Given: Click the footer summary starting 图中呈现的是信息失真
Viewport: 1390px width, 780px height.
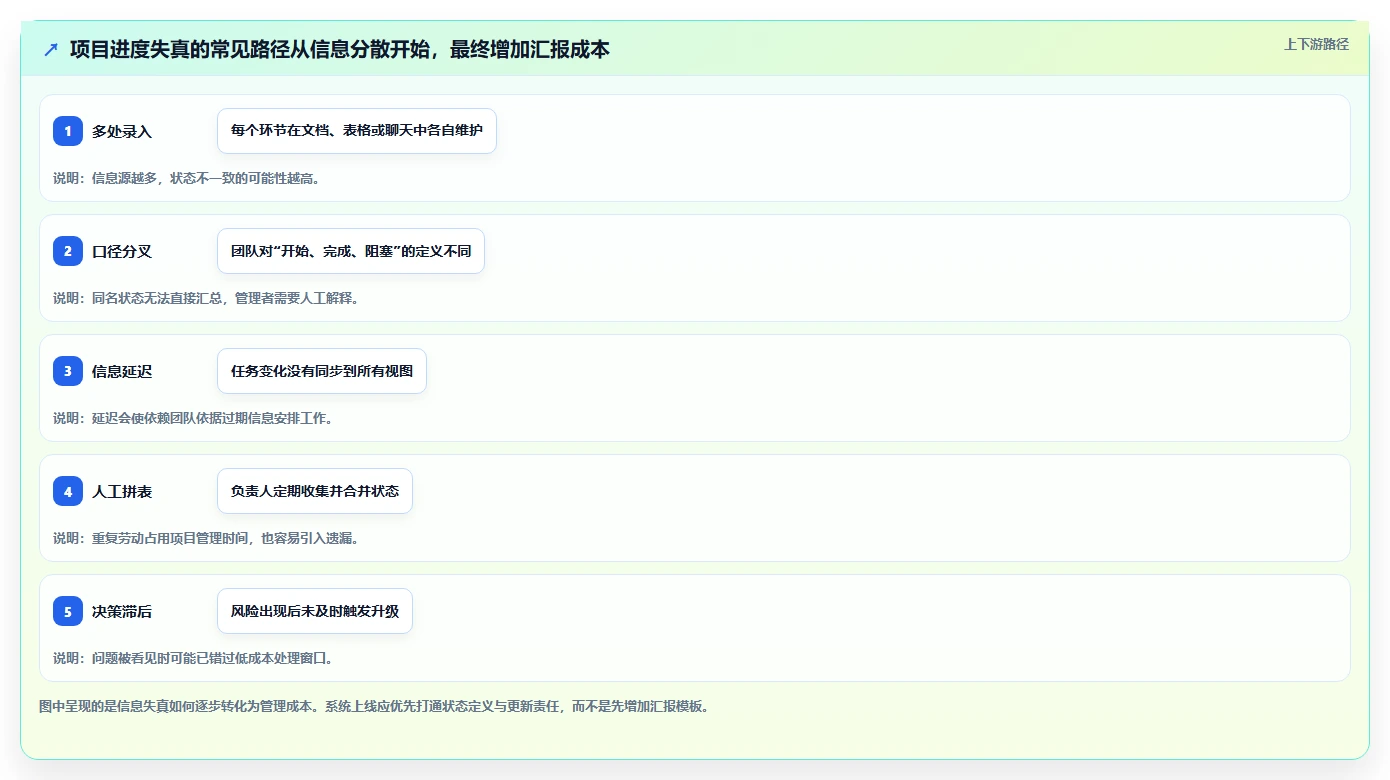Looking at the screenshot, I should click(x=374, y=706).
